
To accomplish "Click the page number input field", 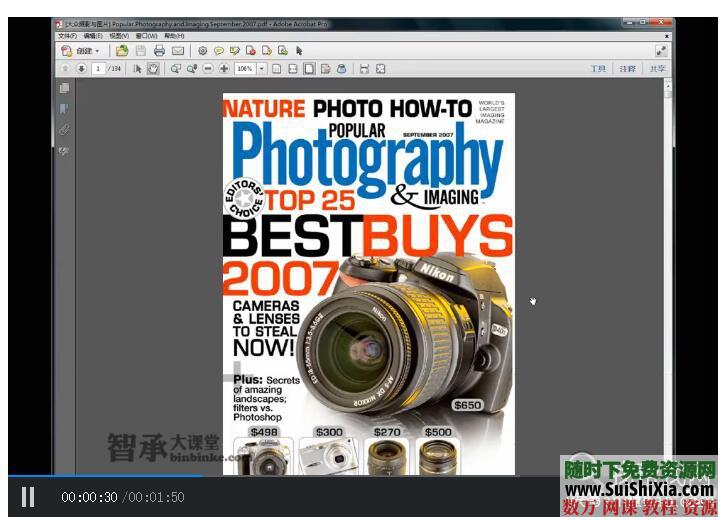I will pyautogui.click(x=99, y=69).
